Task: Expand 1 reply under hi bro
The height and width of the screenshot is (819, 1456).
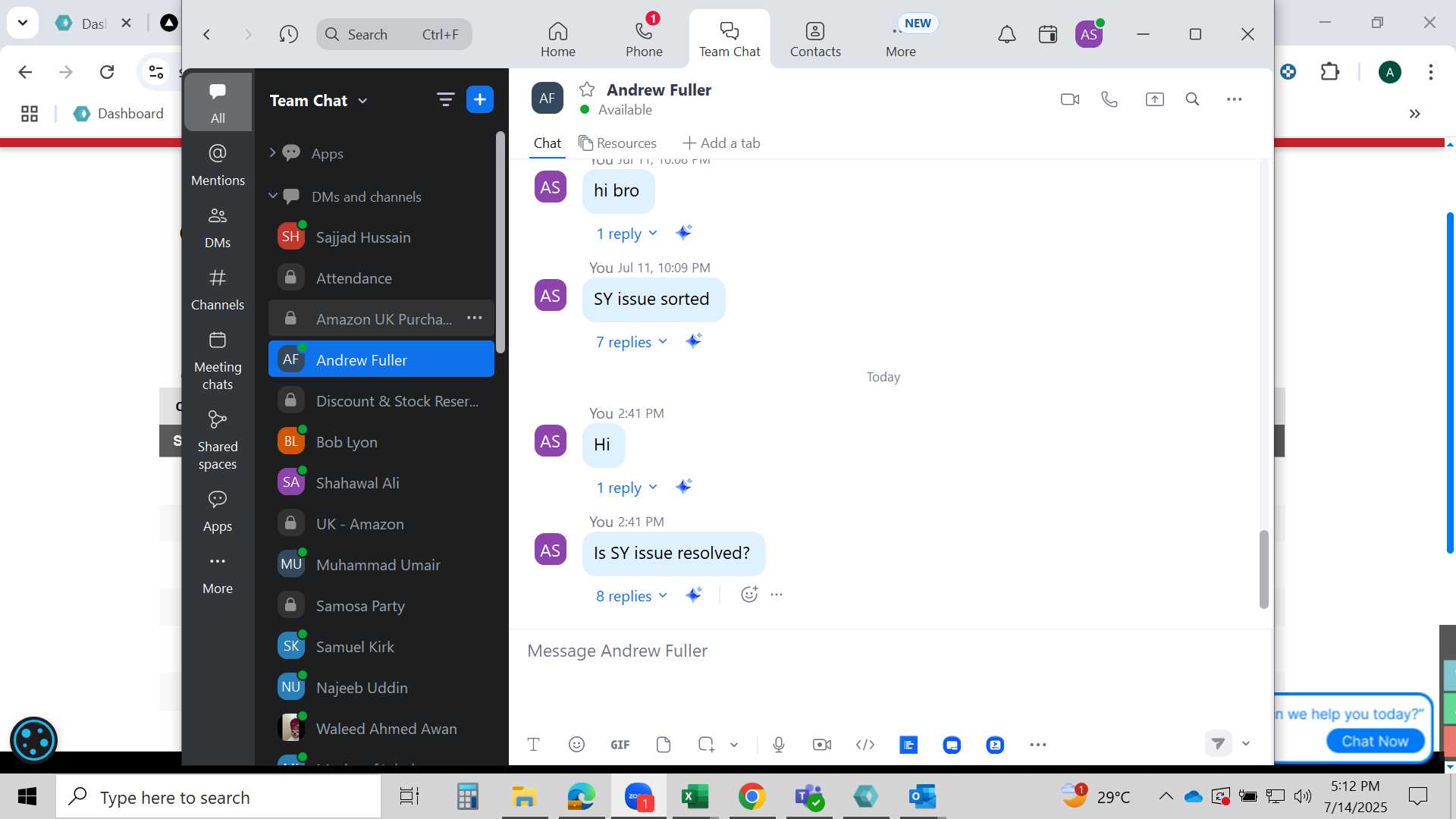Action: pos(626,234)
